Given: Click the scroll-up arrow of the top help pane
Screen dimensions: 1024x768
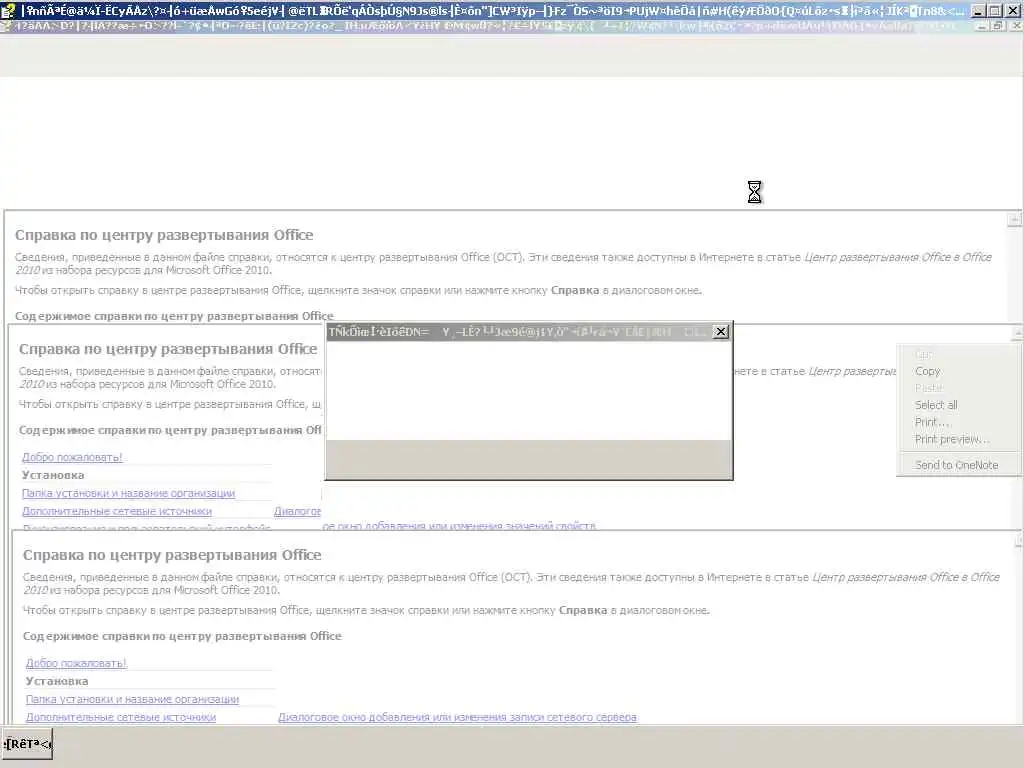Looking at the screenshot, I should pyautogui.click(x=1014, y=220).
